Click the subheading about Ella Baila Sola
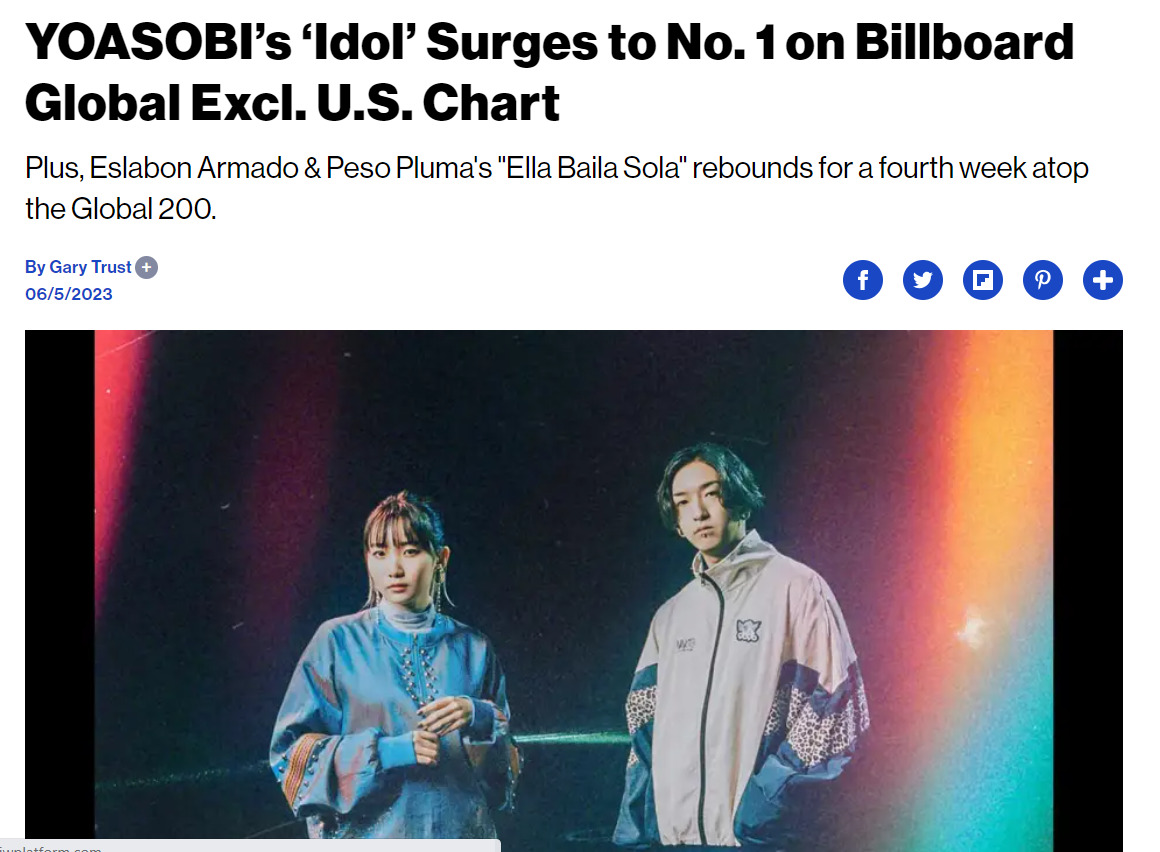 coord(556,188)
